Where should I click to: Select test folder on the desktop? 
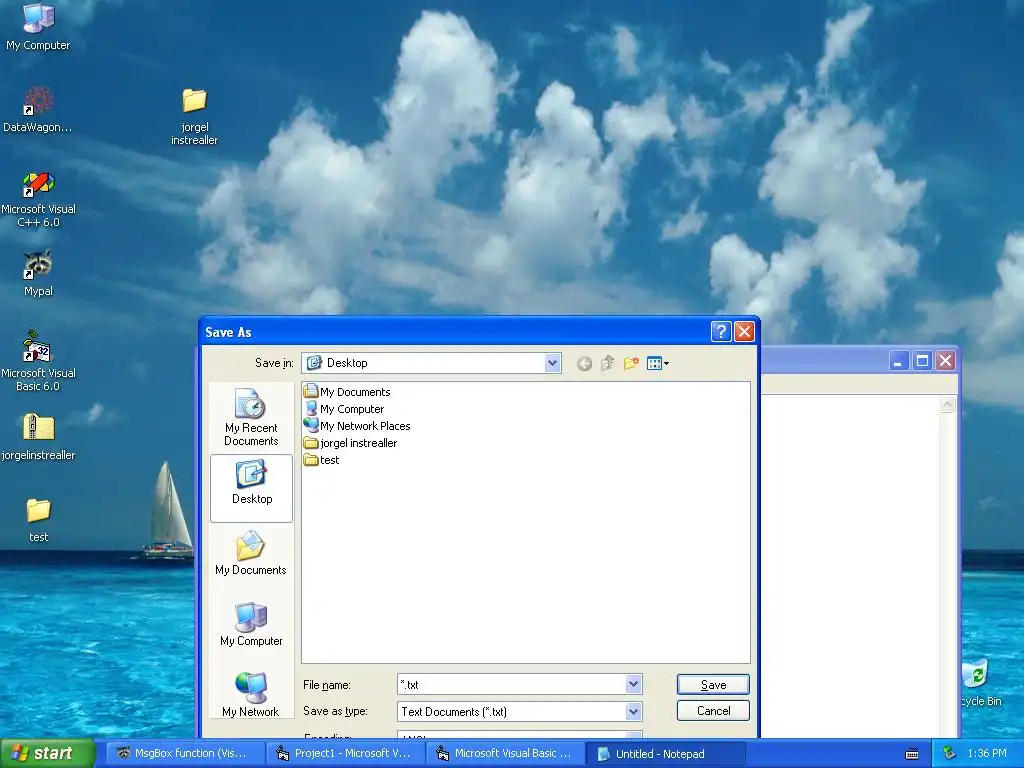pyautogui.click(x=38, y=520)
